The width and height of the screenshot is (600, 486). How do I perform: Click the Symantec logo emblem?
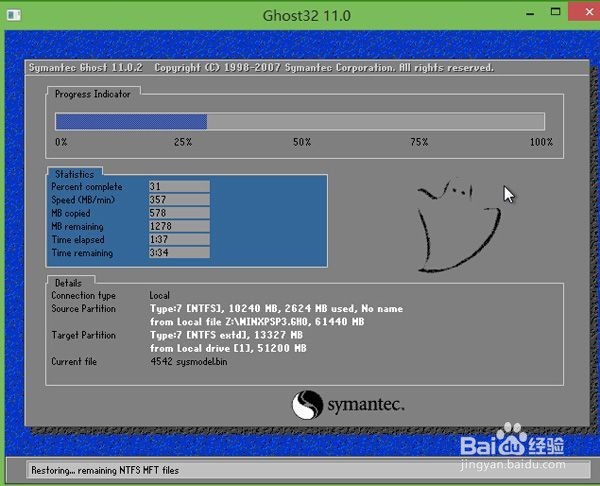click(x=307, y=404)
